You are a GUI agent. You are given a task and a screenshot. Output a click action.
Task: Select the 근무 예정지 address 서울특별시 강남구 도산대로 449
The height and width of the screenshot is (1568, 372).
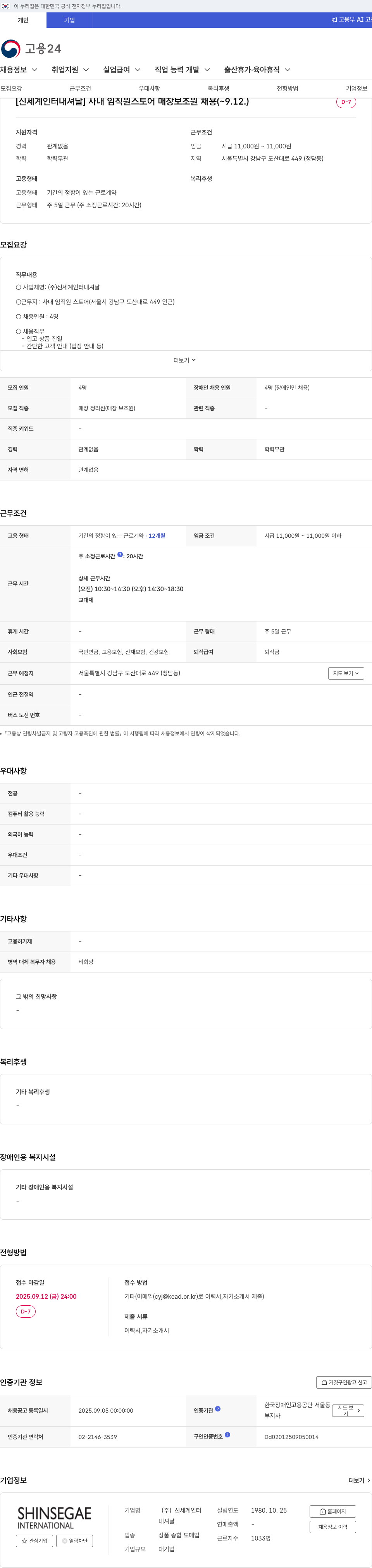tap(118, 673)
